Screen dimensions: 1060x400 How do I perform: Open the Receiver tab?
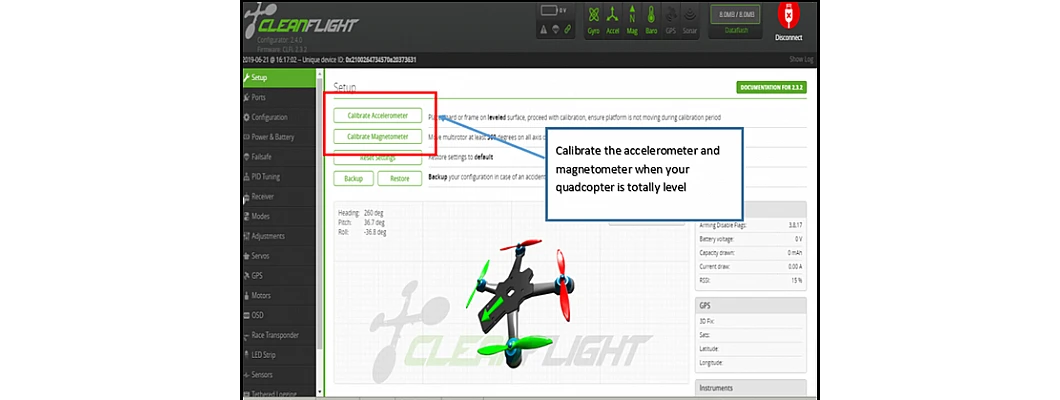(279, 197)
